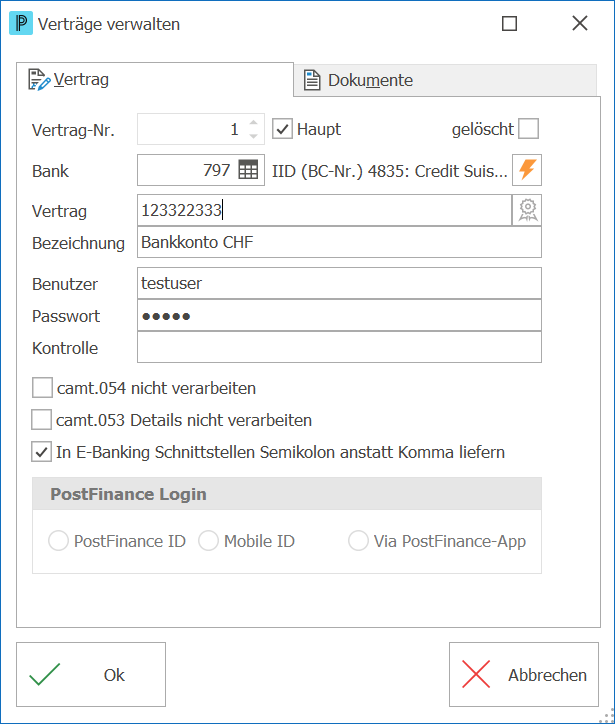The height and width of the screenshot is (724, 615).
Task: Grab the resize grip in the window corner
Action: (606, 715)
